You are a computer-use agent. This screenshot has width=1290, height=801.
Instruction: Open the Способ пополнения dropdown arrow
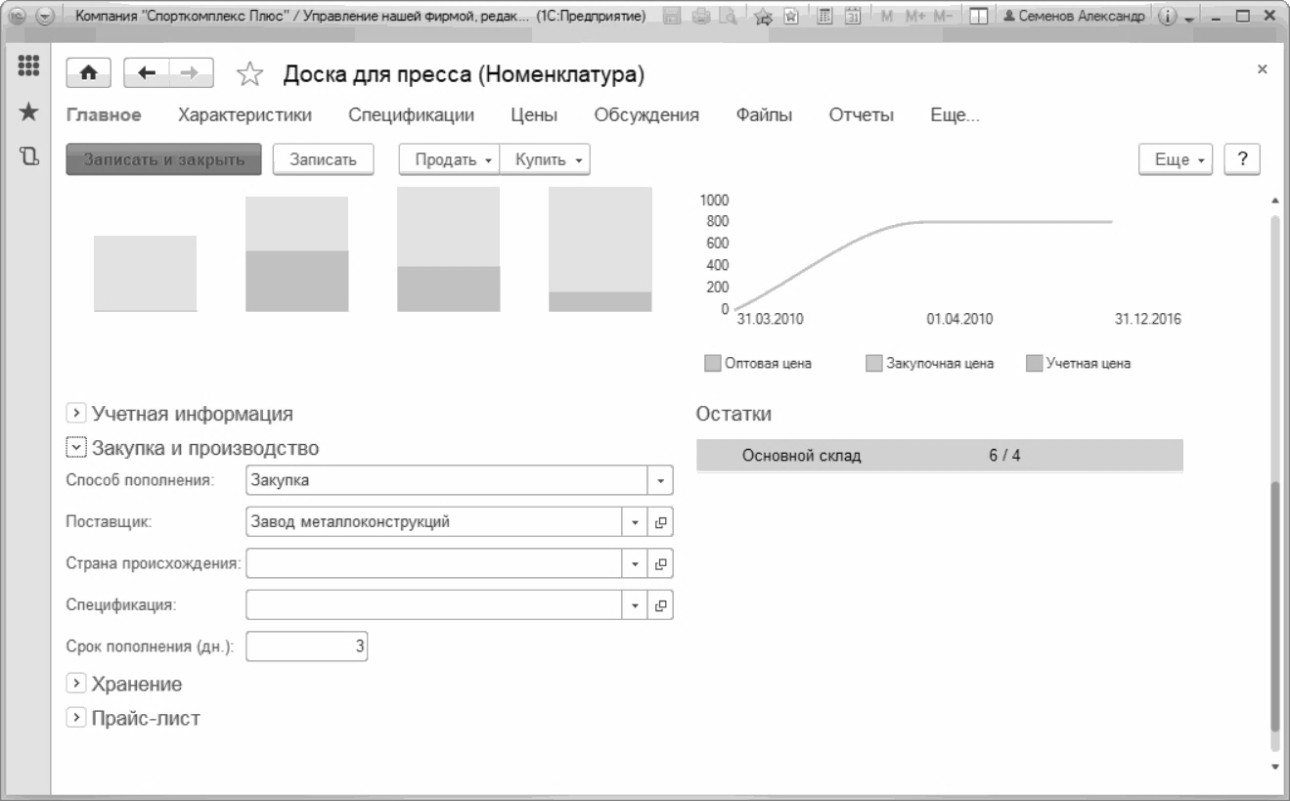(661, 481)
